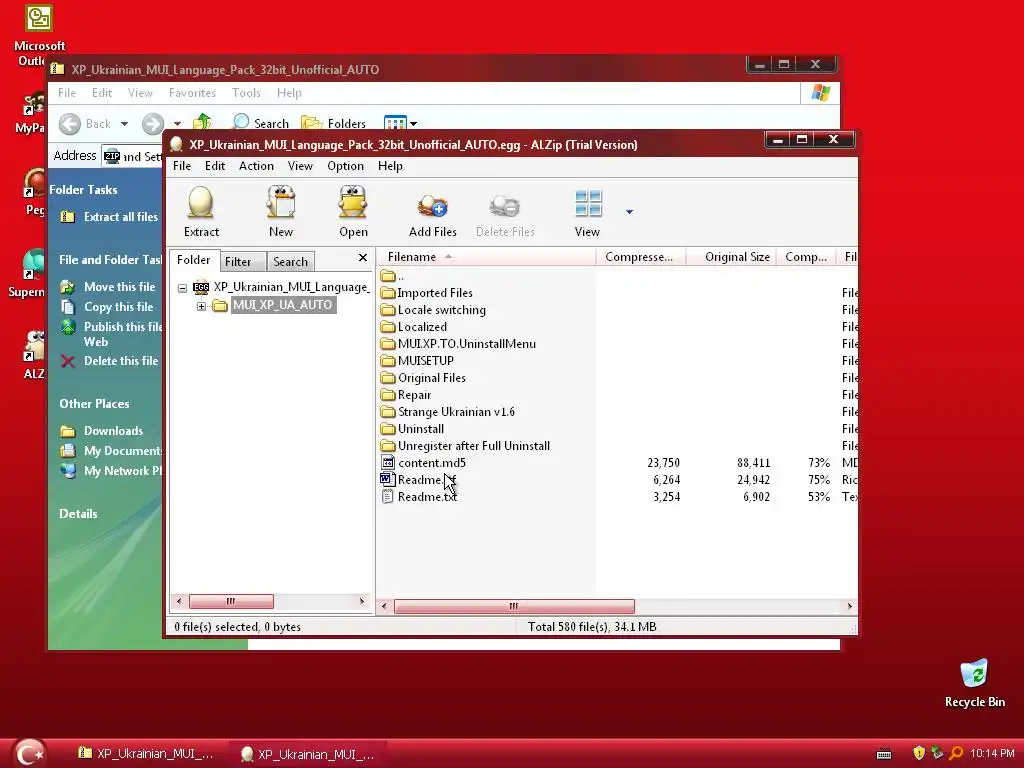
Task: Open the View menu in ALZip
Action: [300, 166]
